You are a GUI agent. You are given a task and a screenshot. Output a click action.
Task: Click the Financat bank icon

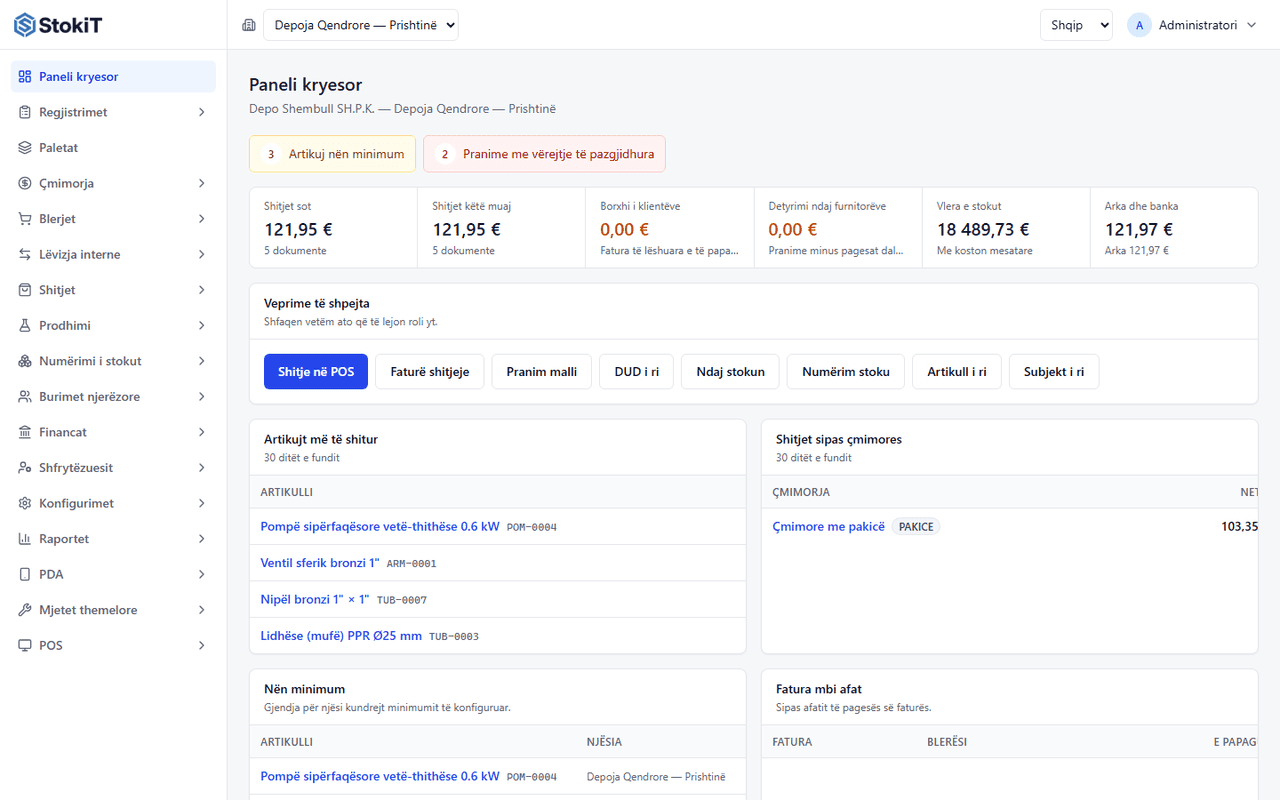pos(25,432)
